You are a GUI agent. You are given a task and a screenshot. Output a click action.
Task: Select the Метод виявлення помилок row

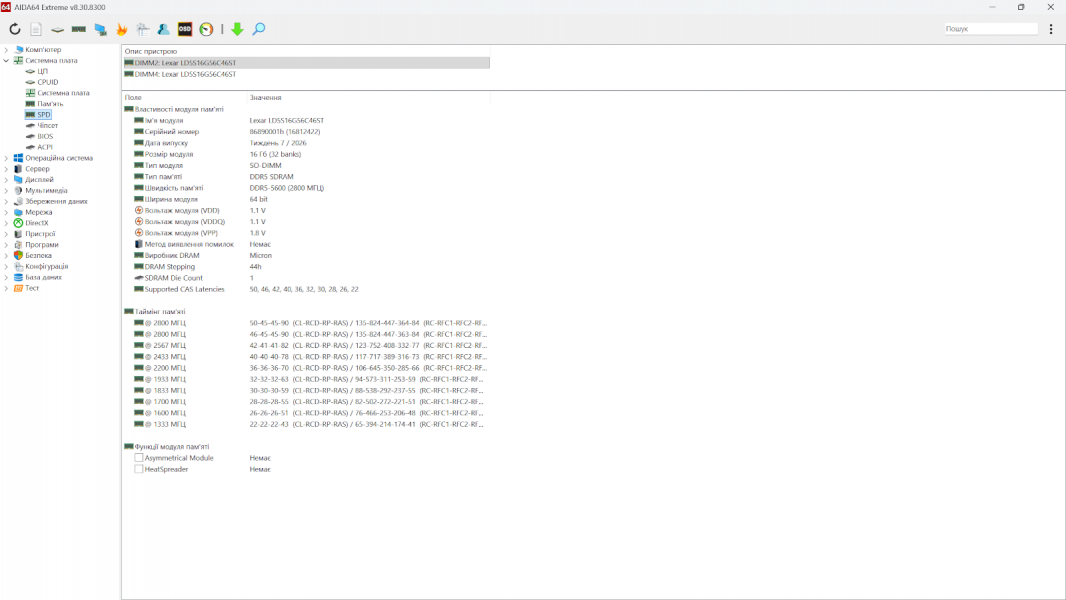click(306, 244)
